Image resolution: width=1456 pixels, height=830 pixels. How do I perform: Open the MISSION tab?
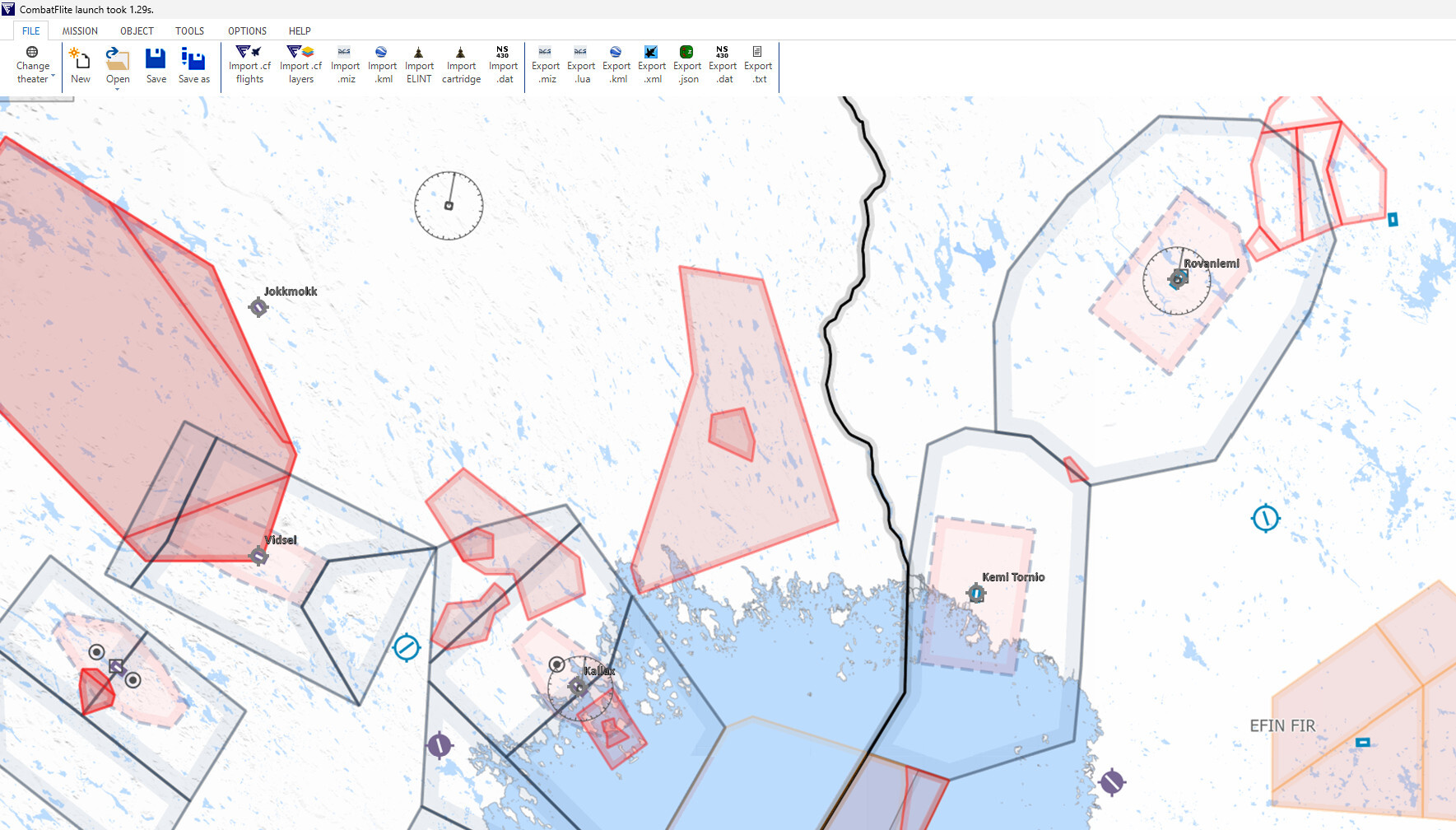pyautogui.click(x=80, y=30)
